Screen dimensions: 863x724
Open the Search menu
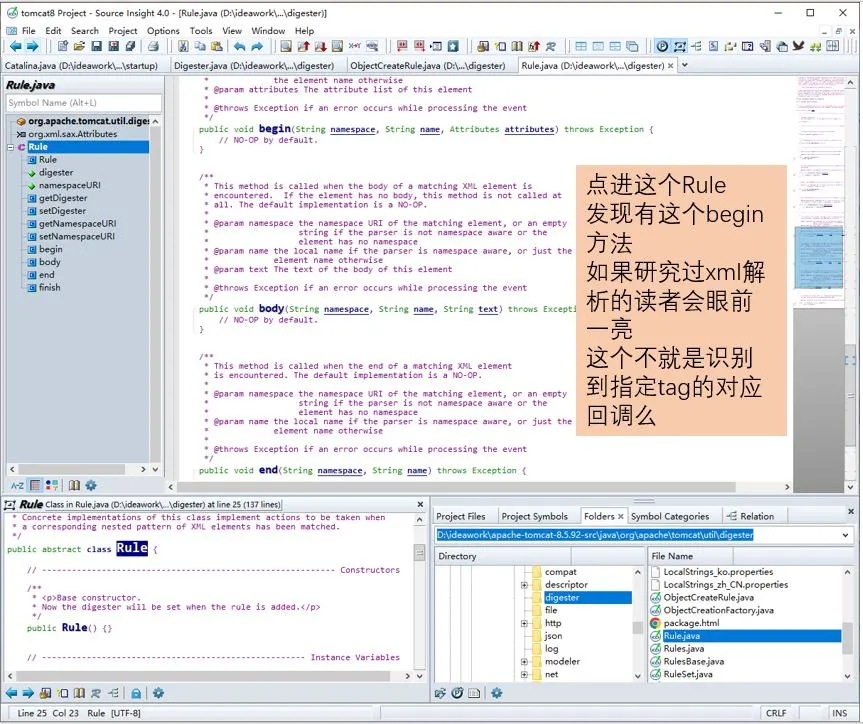(x=85, y=31)
